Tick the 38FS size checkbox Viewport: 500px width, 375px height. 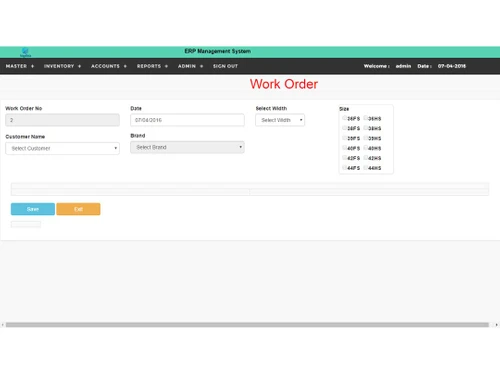pyautogui.click(x=345, y=128)
